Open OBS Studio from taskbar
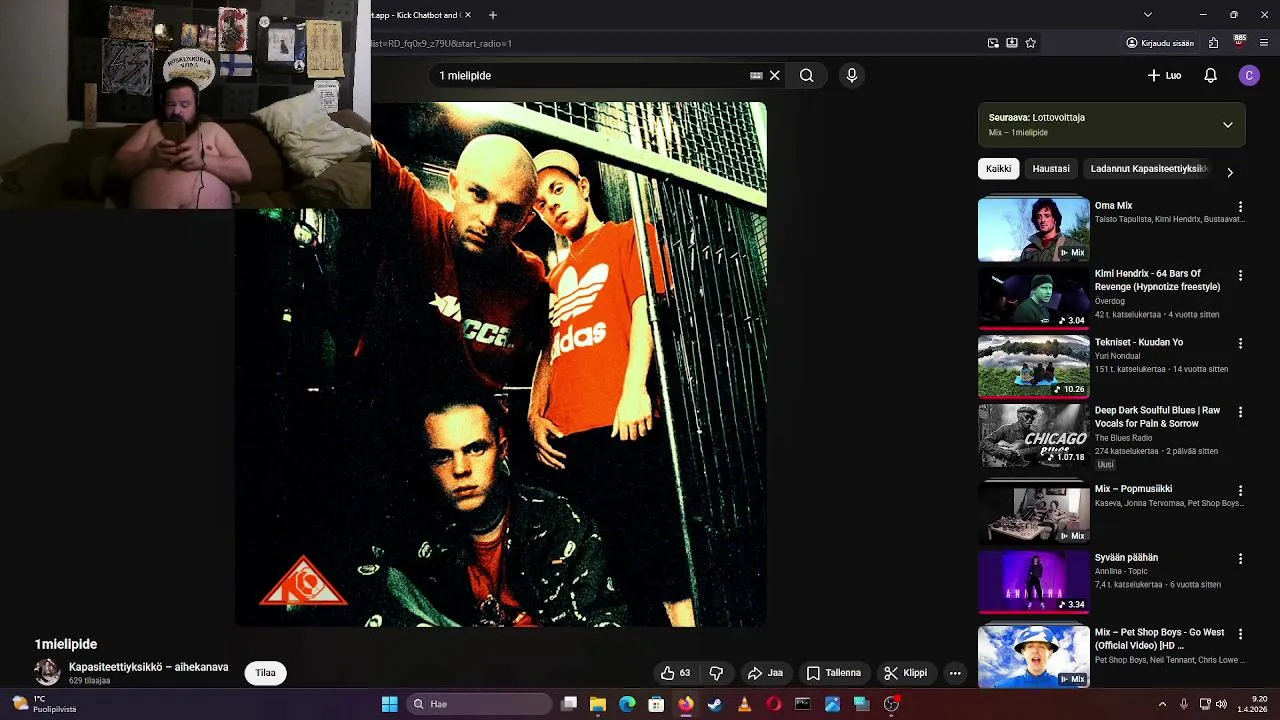 [891, 704]
